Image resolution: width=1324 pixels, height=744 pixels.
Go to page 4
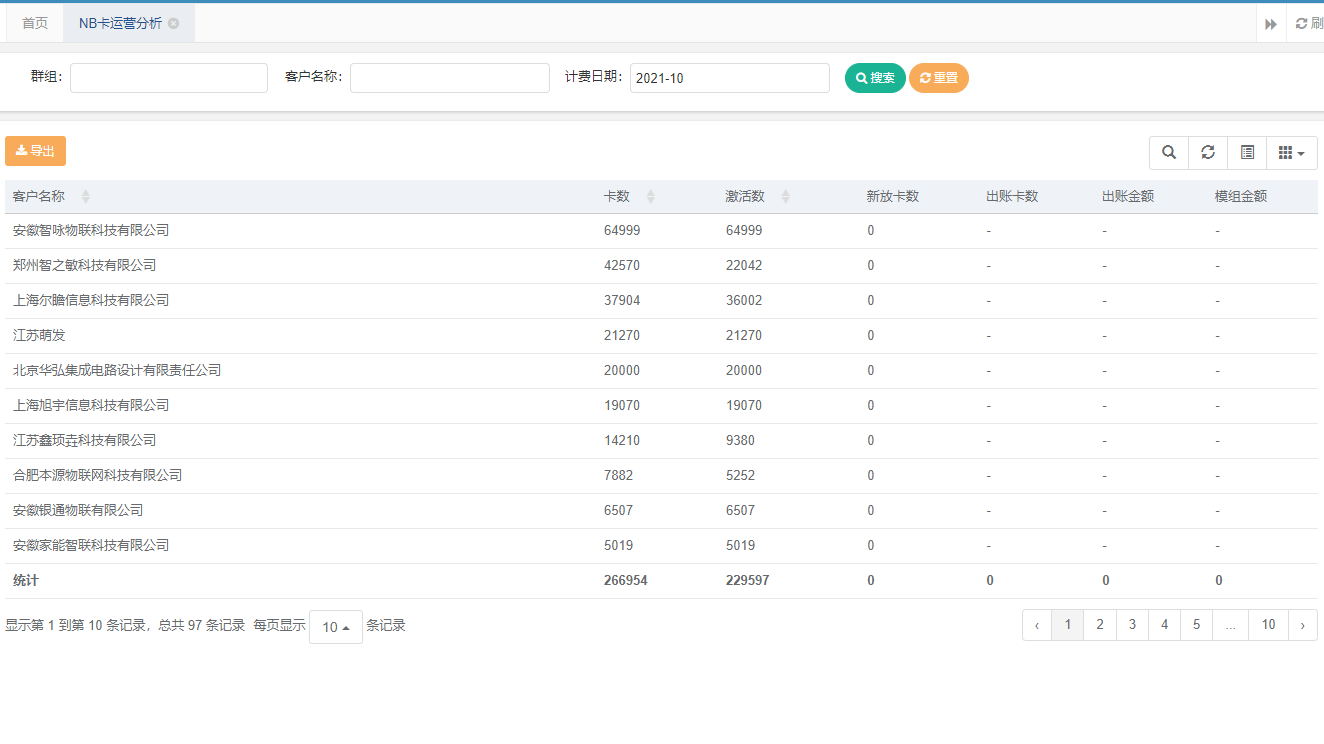pos(1164,625)
